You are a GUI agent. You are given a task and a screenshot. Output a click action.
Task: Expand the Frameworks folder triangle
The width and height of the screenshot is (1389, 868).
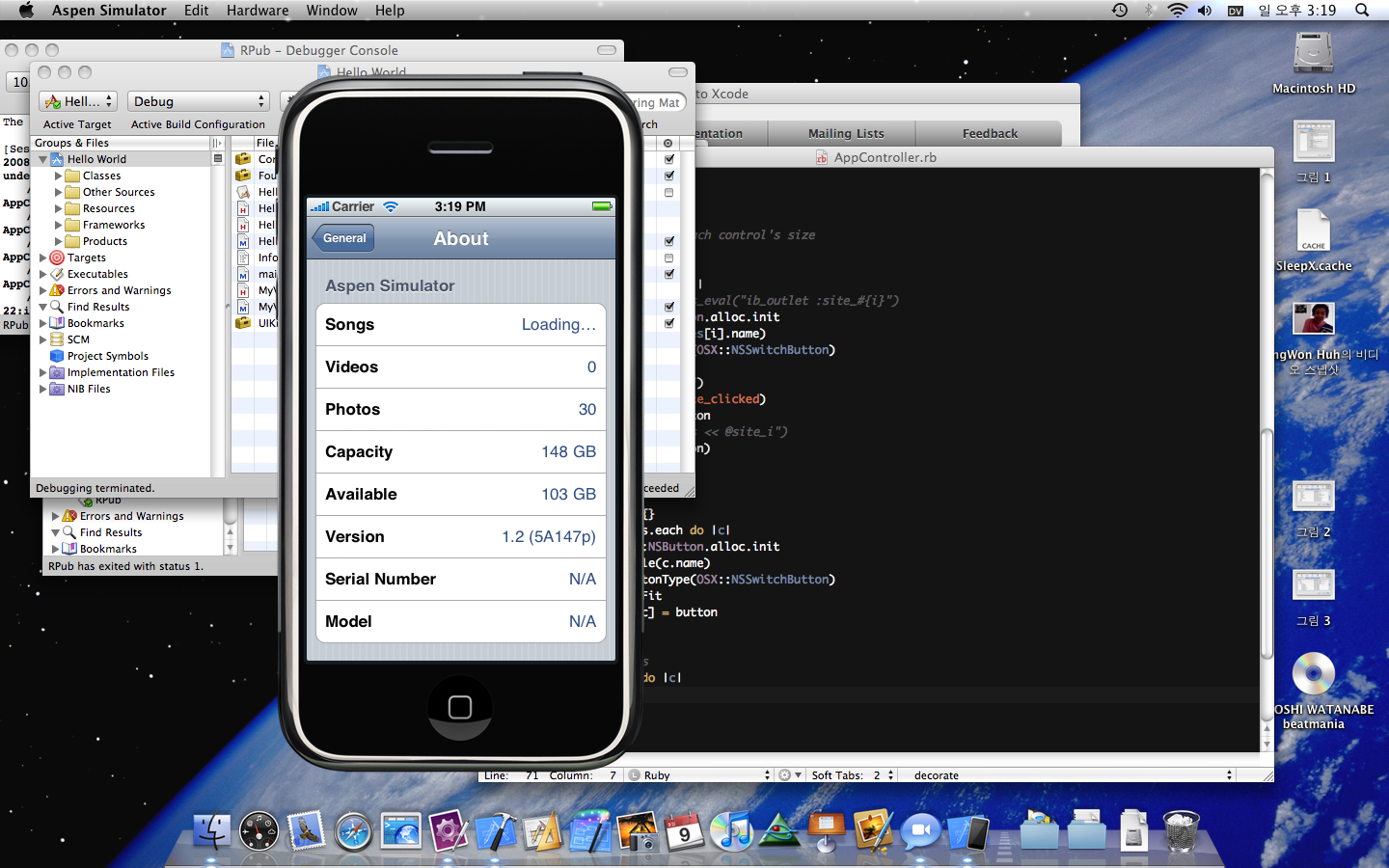point(58,225)
